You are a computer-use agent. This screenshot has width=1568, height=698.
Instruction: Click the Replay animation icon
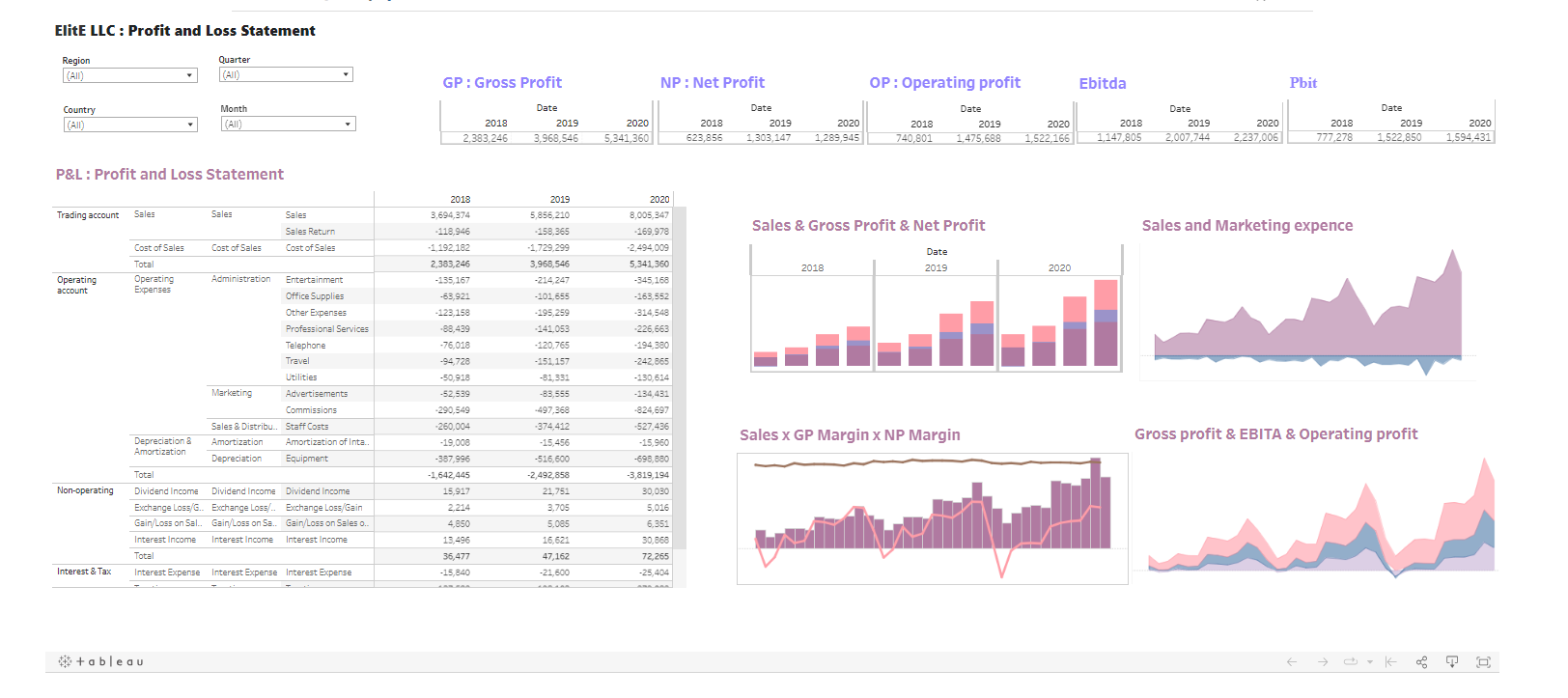click(x=1351, y=661)
